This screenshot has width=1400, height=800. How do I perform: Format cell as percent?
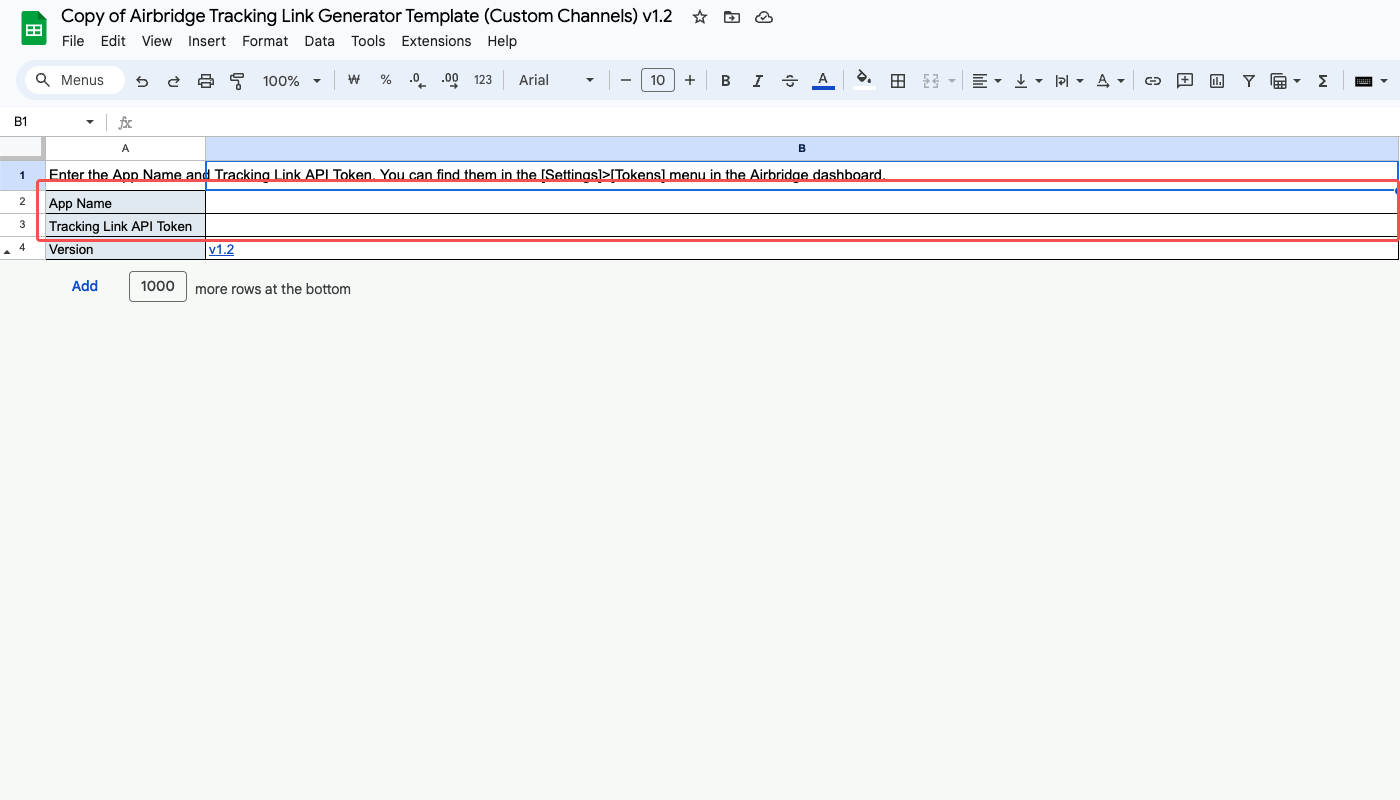click(x=386, y=80)
